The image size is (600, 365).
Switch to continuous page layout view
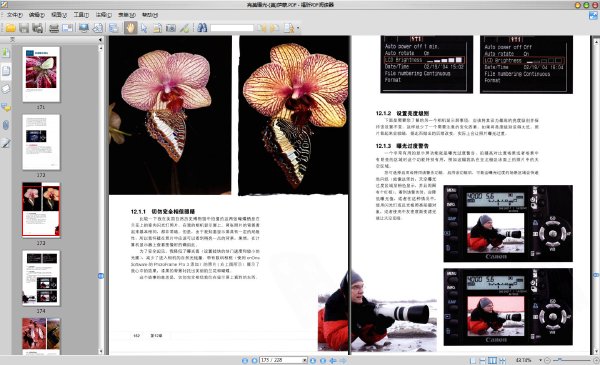coord(483,360)
